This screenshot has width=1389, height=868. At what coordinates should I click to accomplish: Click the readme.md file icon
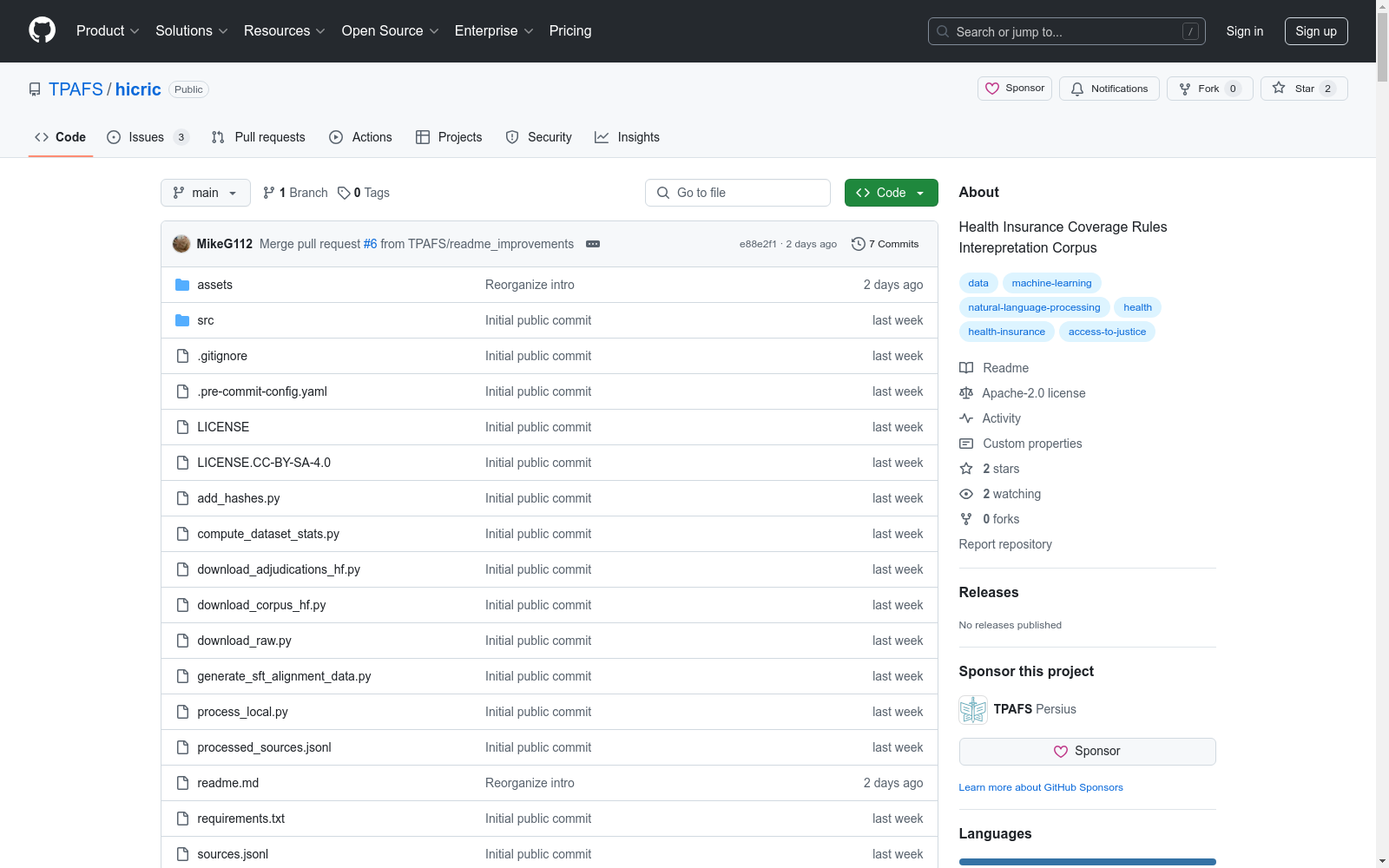tap(182, 783)
